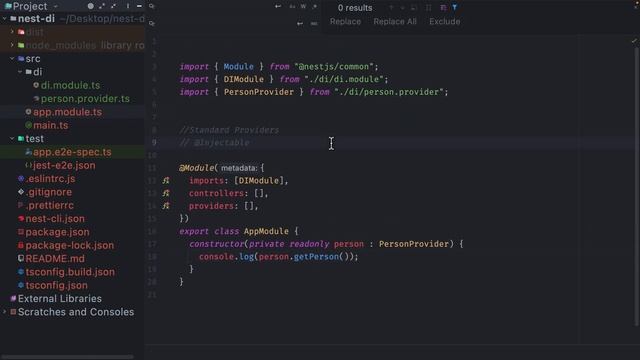The width and height of the screenshot is (640, 360).
Task: Click the Expand All icon in Project panel
Action: (102, 6)
